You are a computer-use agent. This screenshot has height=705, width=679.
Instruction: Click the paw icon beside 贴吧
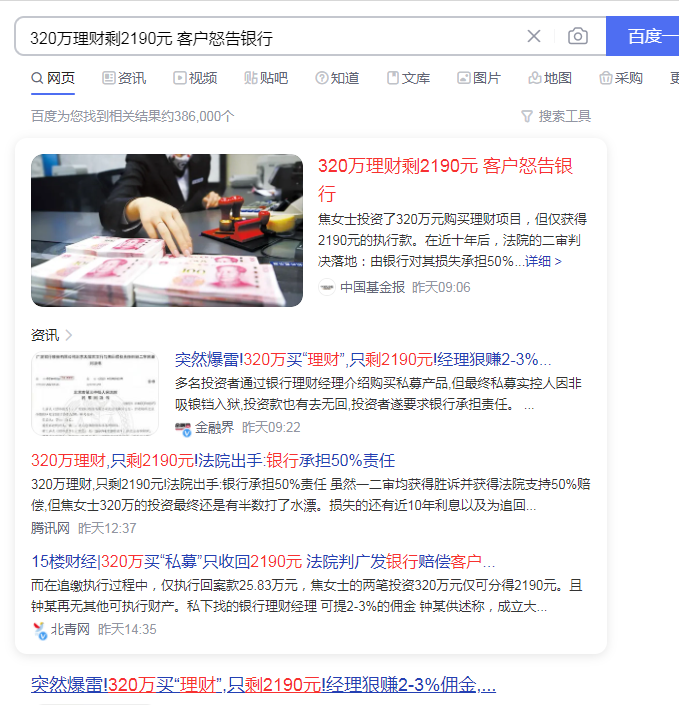pyautogui.click(x=250, y=78)
